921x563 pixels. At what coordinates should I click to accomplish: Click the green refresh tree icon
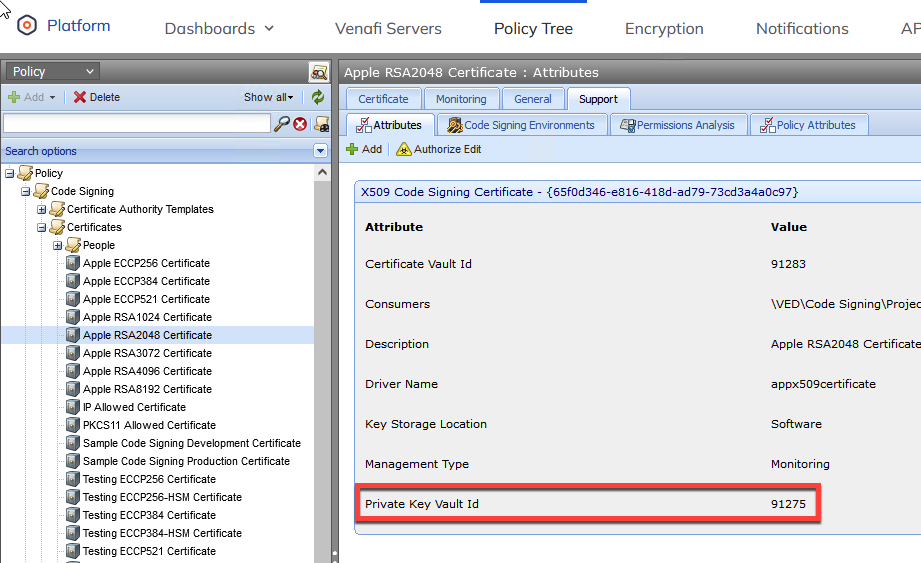point(318,97)
